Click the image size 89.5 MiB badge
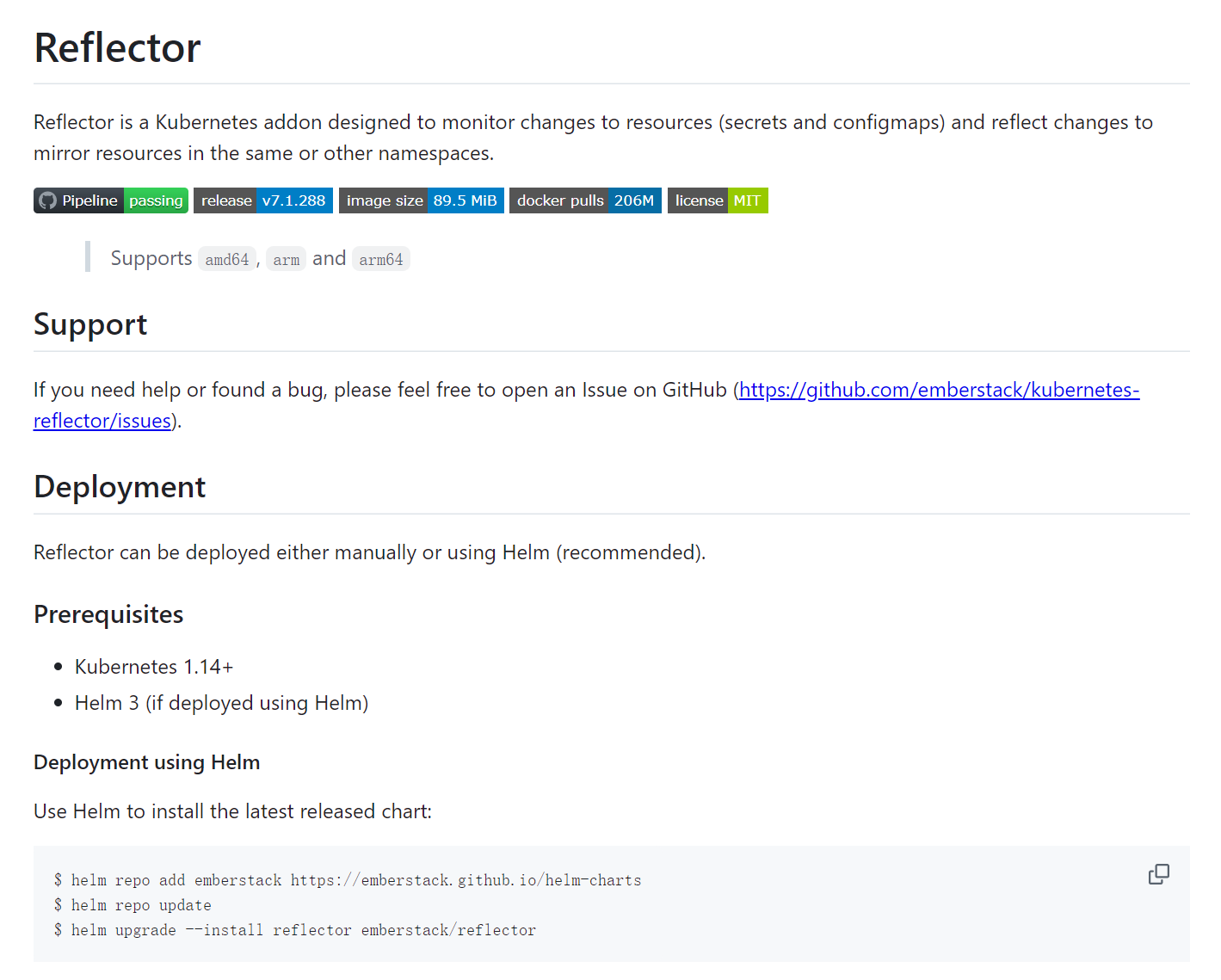The image size is (1221, 980). 422,200
